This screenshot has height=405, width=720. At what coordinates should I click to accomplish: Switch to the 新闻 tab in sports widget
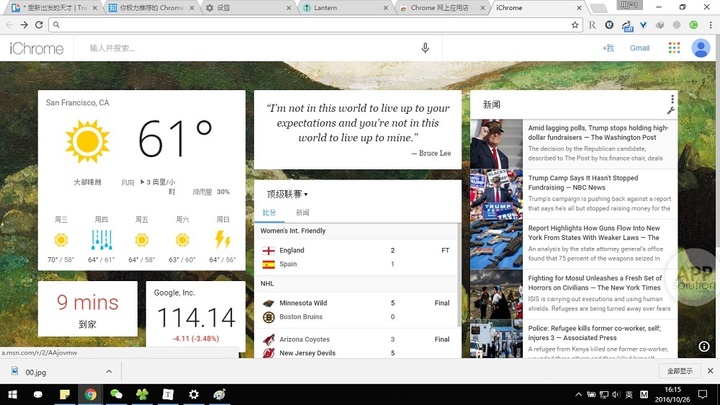302,213
